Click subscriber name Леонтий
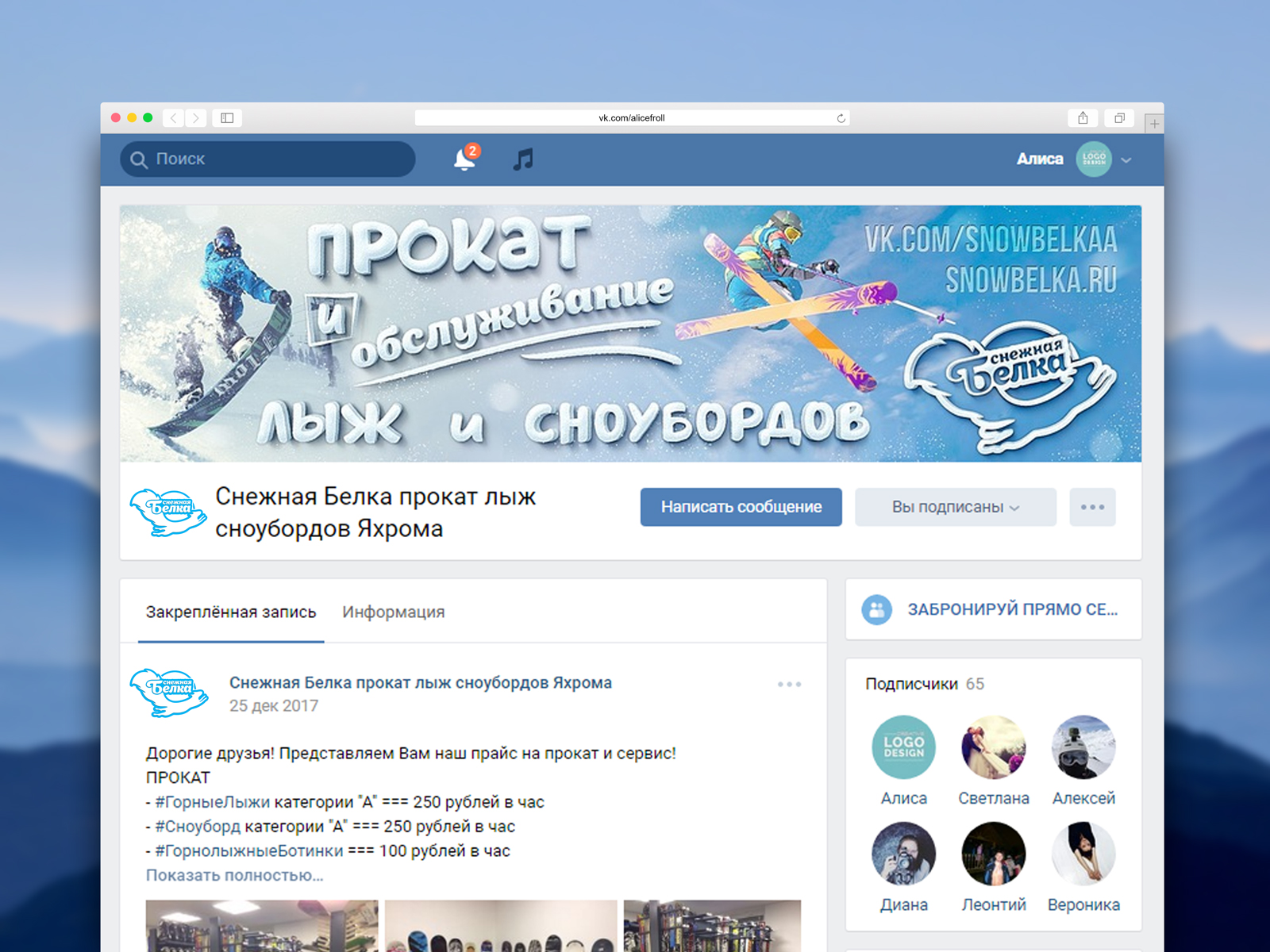 [x=994, y=904]
